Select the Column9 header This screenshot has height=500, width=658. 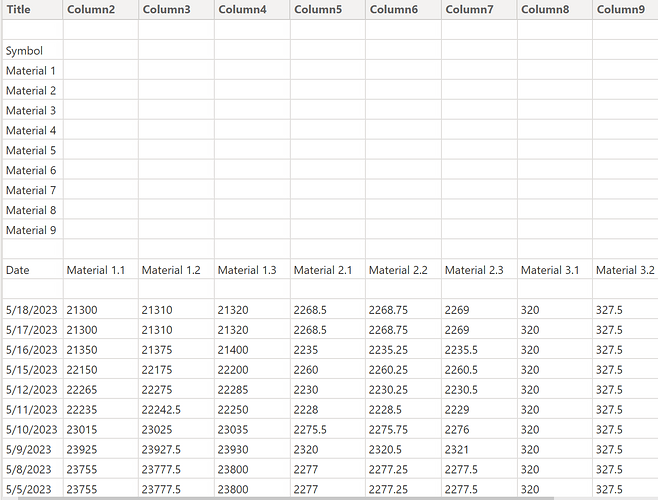point(625,9)
